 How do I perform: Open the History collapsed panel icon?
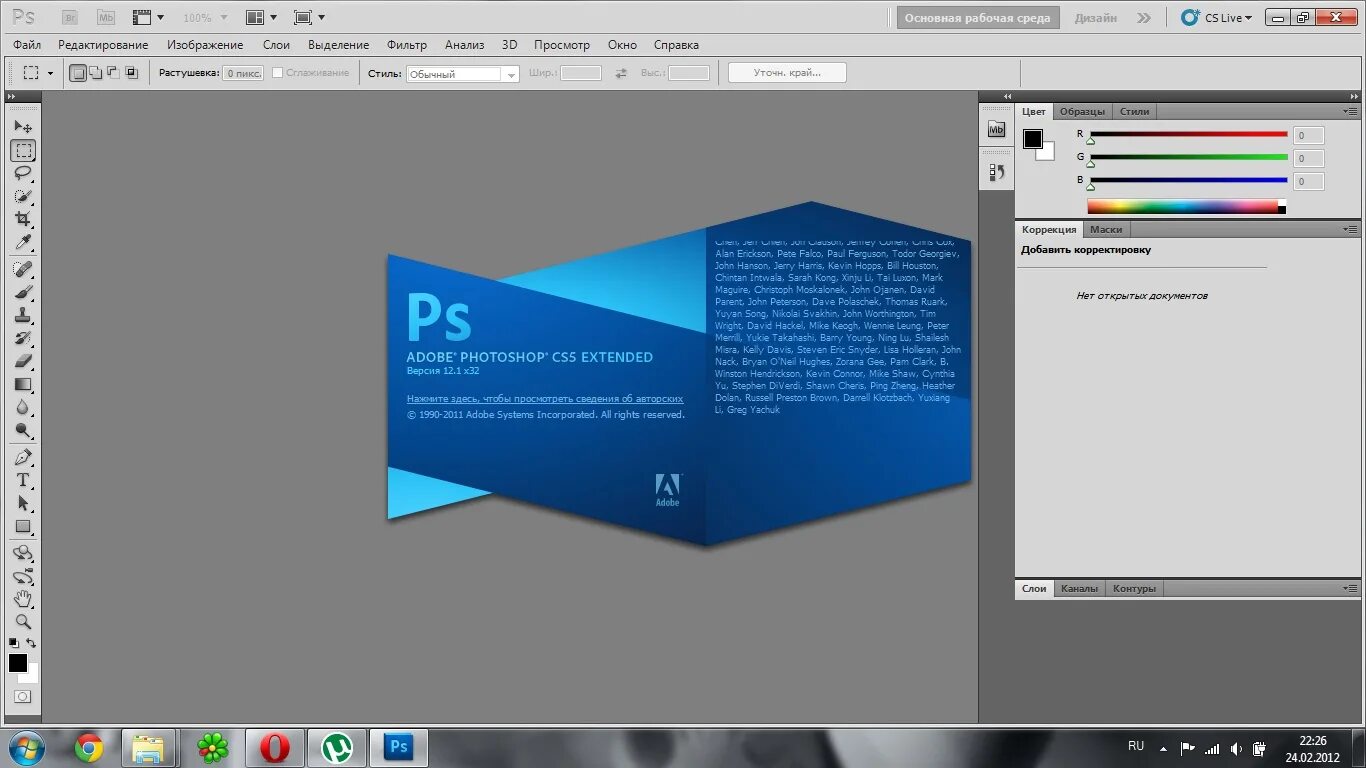pos(996,172)
